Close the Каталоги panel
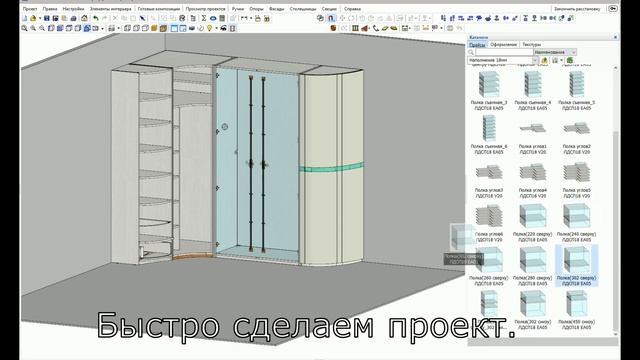The height and width of the screenshot is (360, 640). pos(615,37)
